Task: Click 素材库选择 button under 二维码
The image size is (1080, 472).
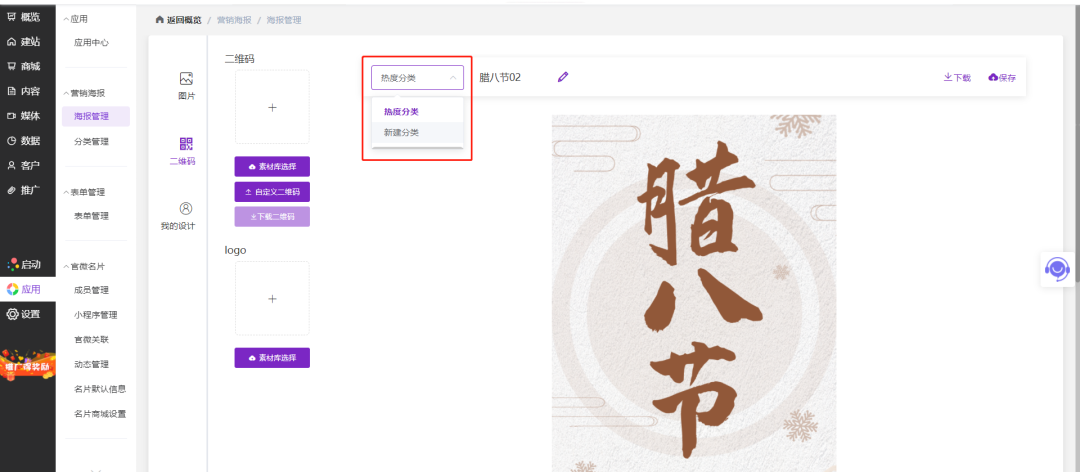Action: (x=272, y=166)
